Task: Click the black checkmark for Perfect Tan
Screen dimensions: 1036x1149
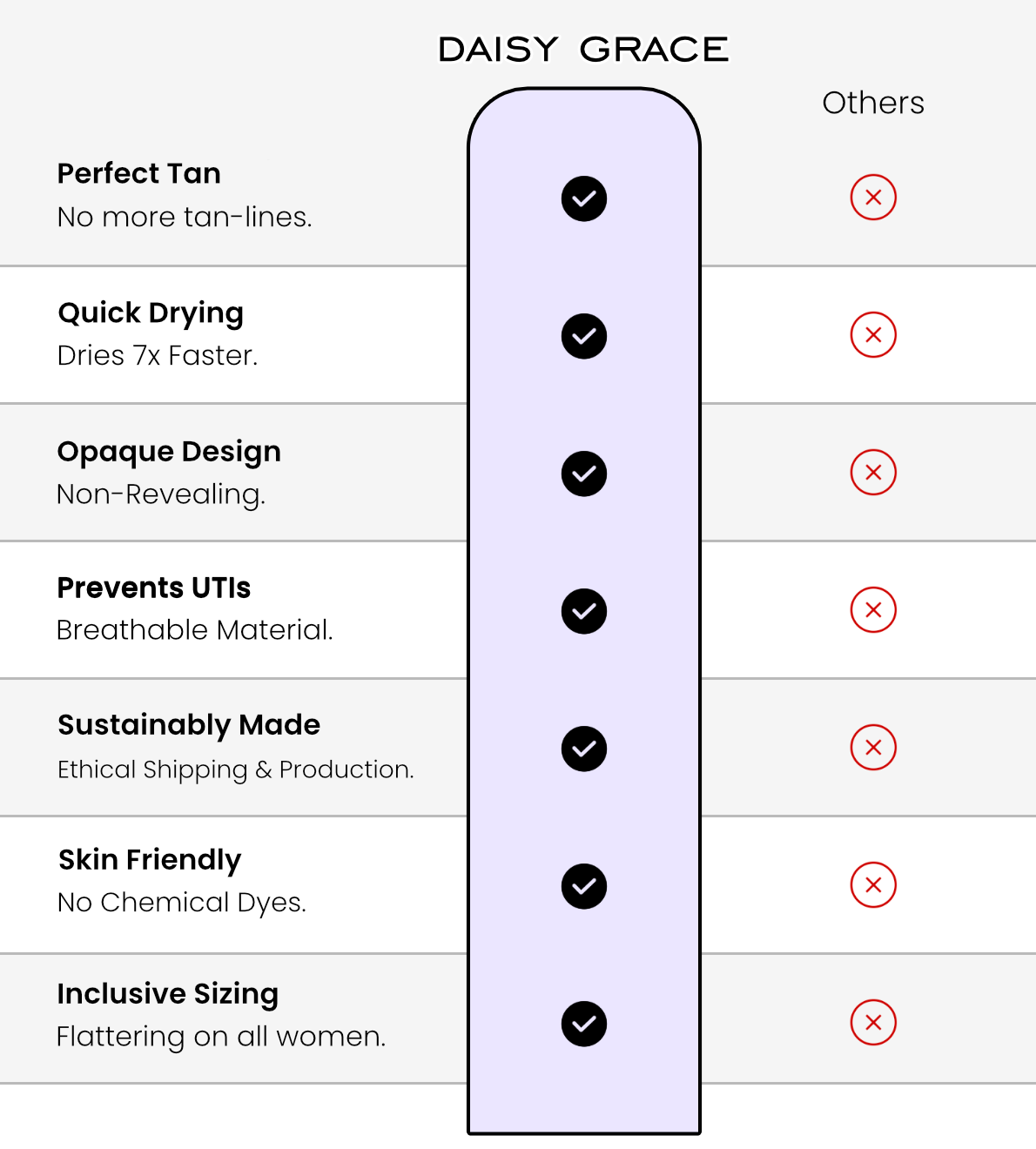Action: pos(584,198)
